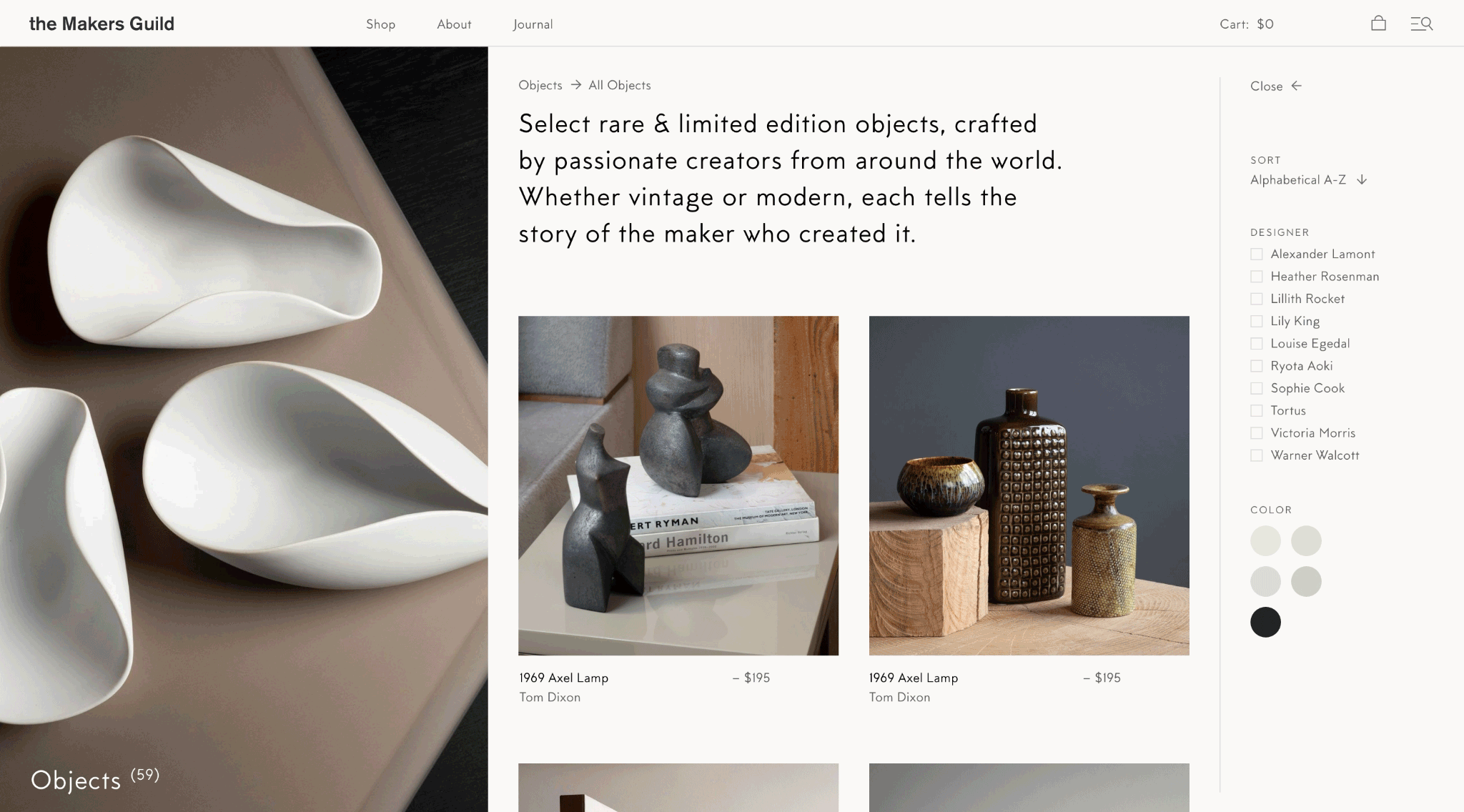Viewport: 1464px width, 812px height.
Task: Choose the first light color swatch
Action: [1265, 540]
